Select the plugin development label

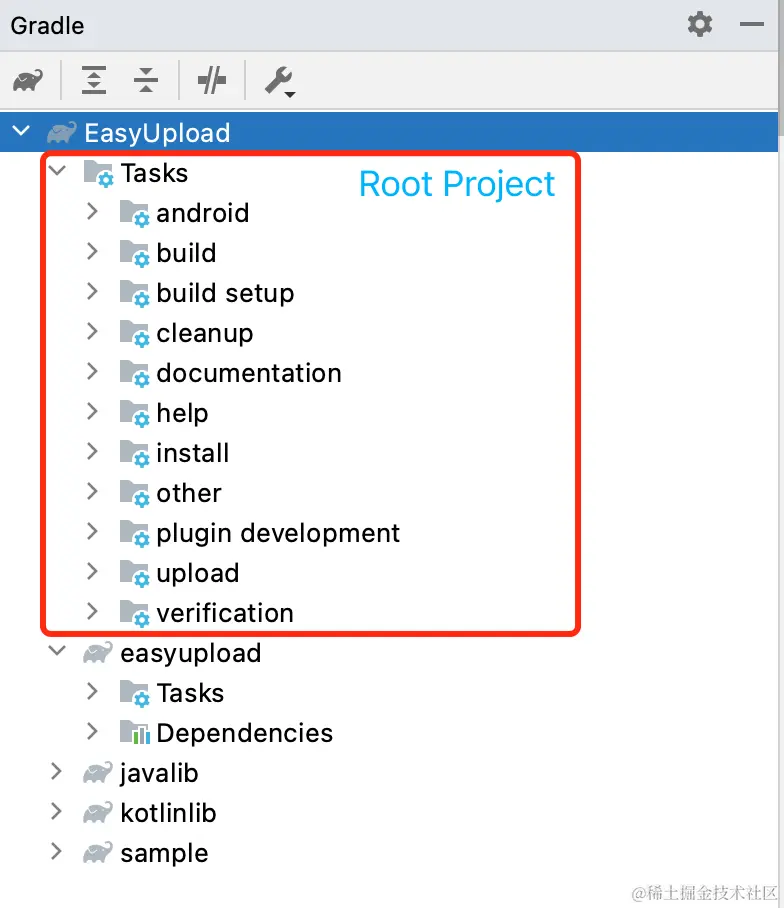pos(278,533)
